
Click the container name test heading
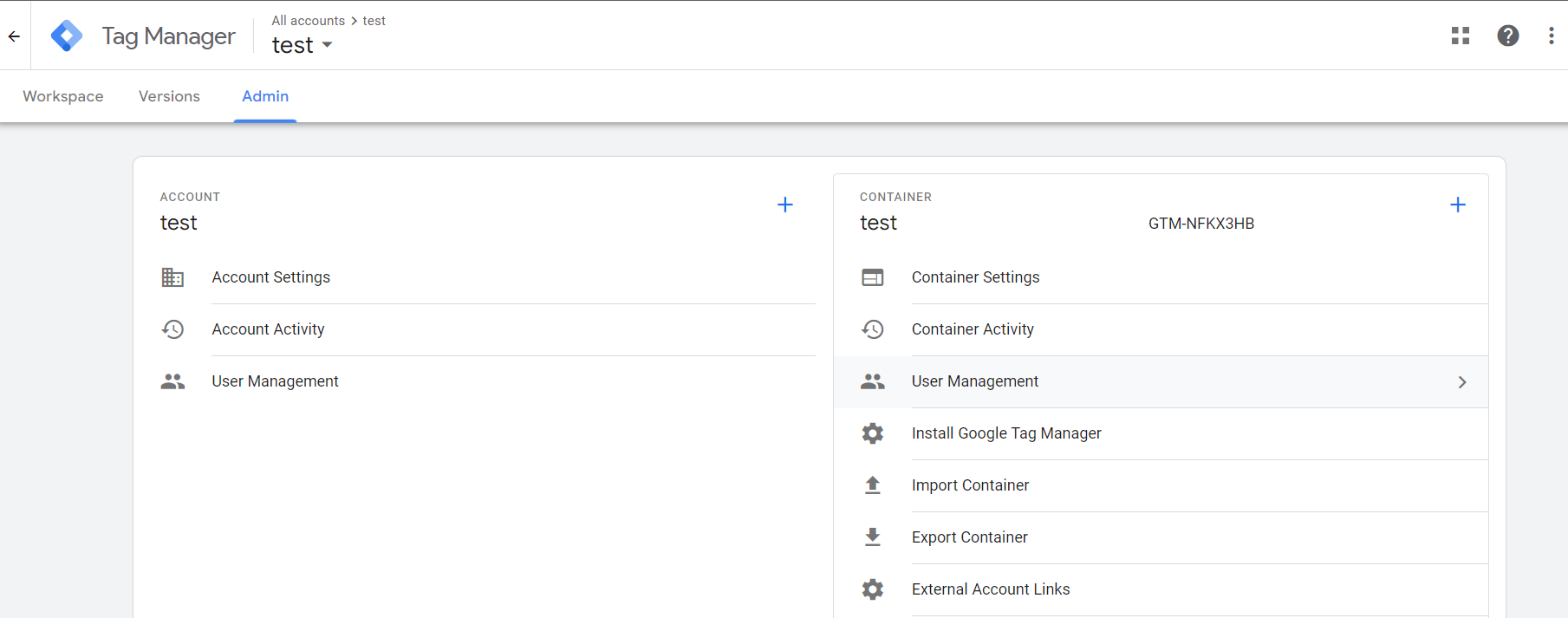[878, 223]
